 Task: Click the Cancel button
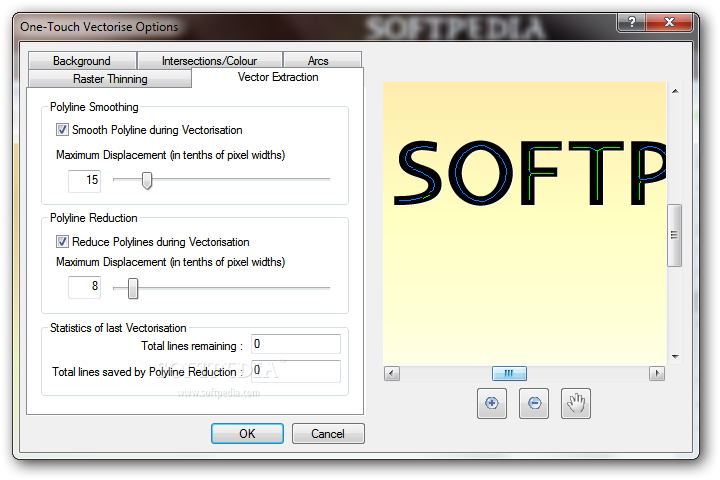pos(328,434)
